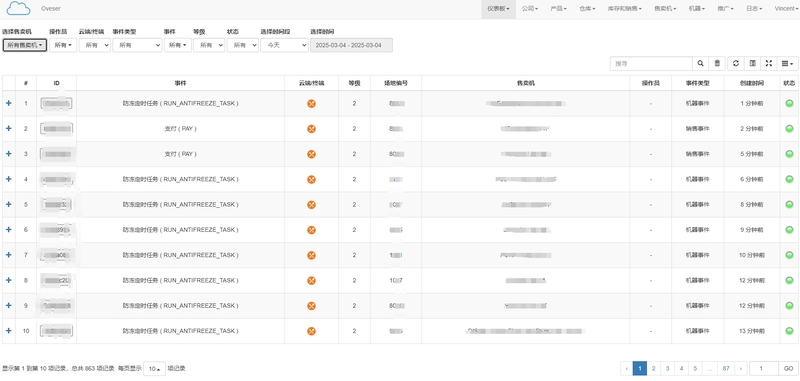Open the 推广 promotion menu
The width and height of the screenshot is (800, 381).
[x=725, y=9]
